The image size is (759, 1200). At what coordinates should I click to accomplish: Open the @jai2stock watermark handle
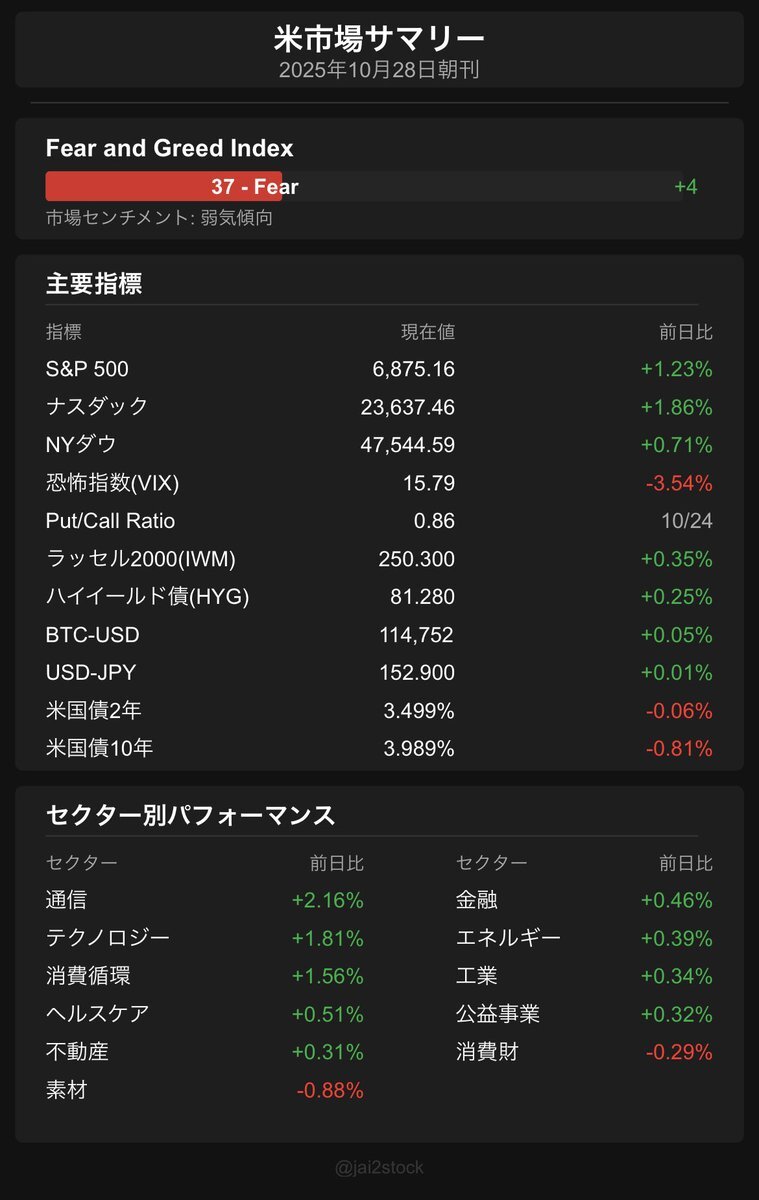(x=379, y=1167)
